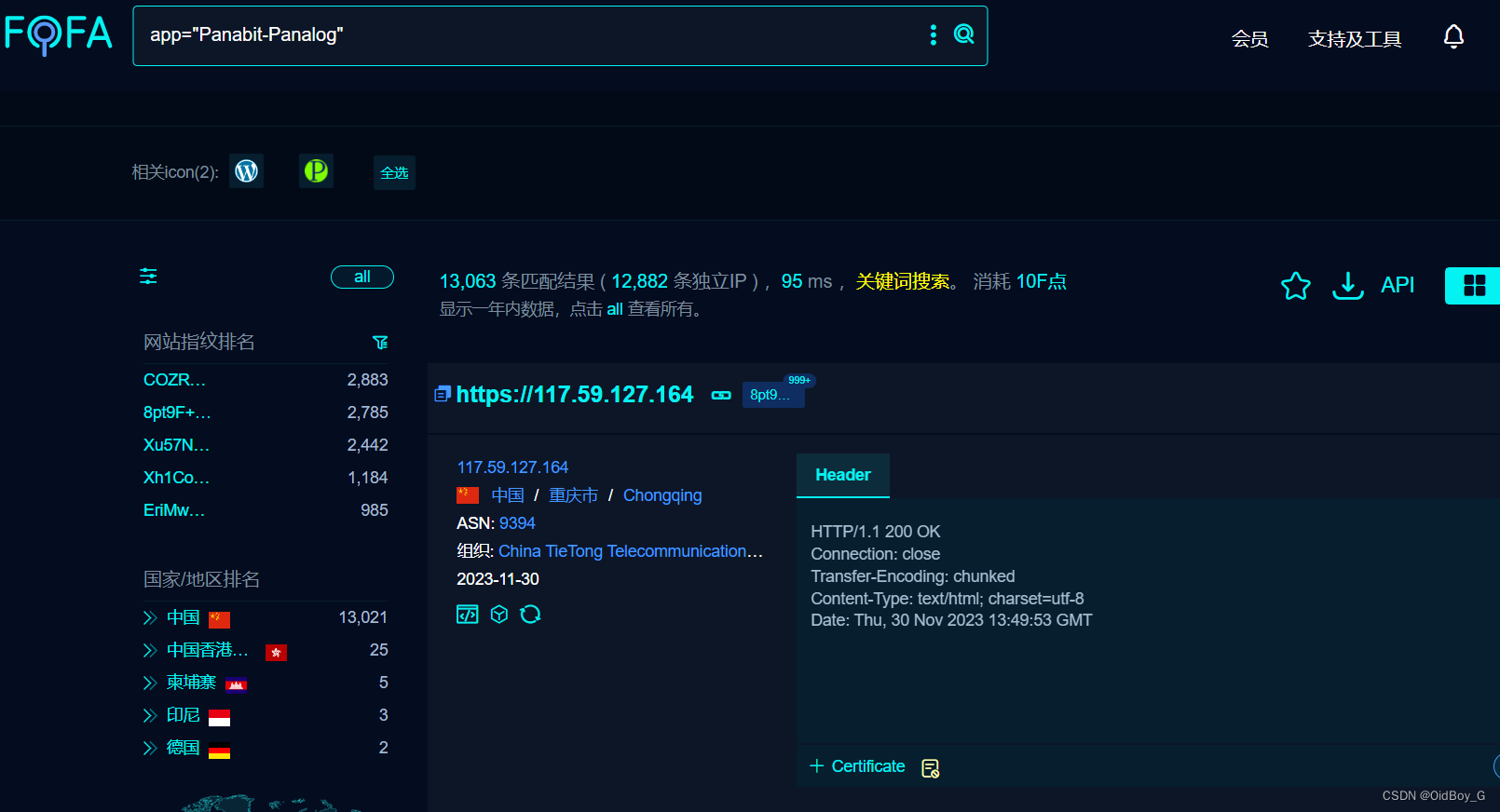Image resolution: width=1500 pixels, height=812 pixels.
Task: Select the WordPress related icon
Action: 247,171
